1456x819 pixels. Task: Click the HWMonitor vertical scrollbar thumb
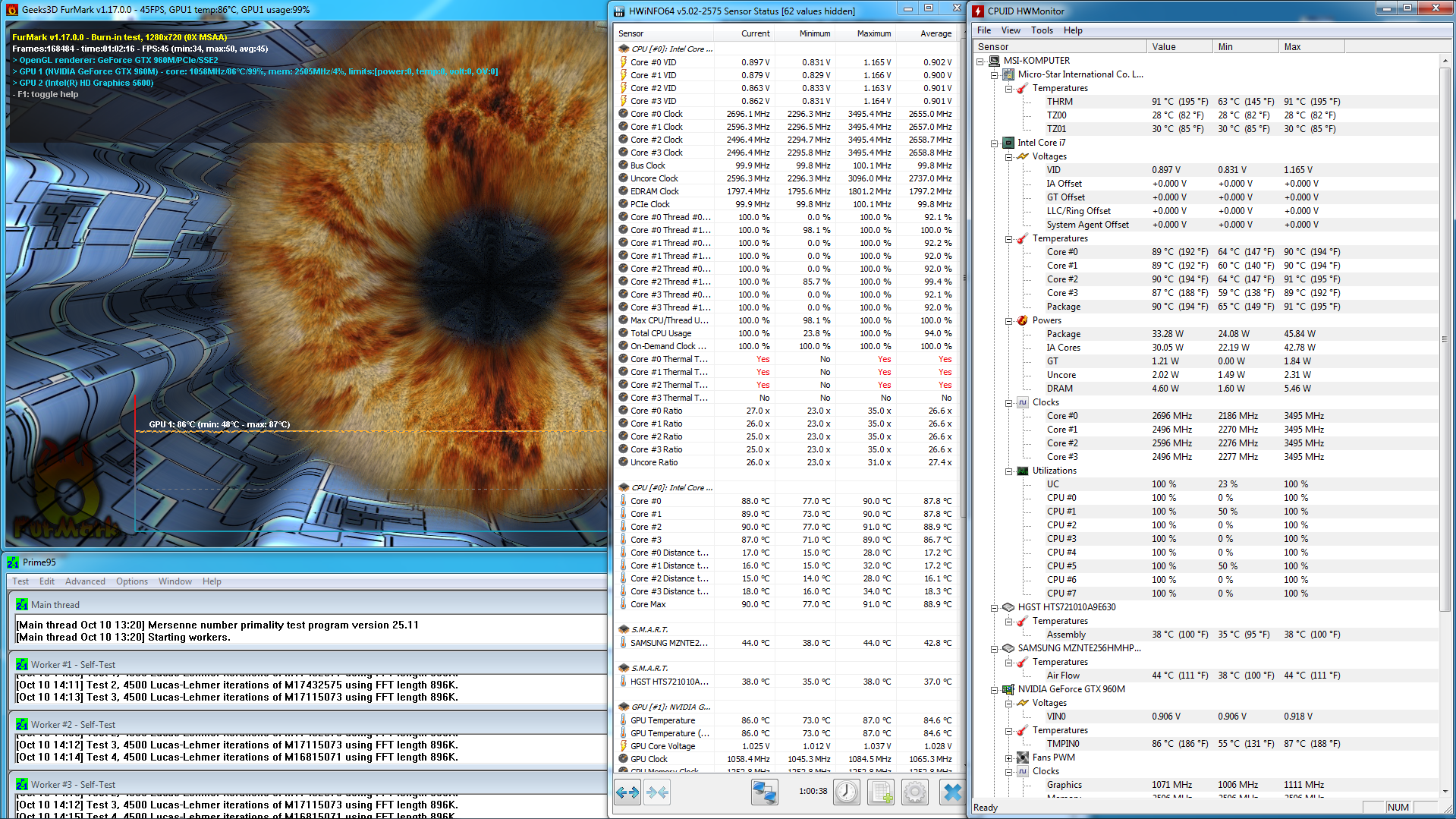coord(1445,339)
